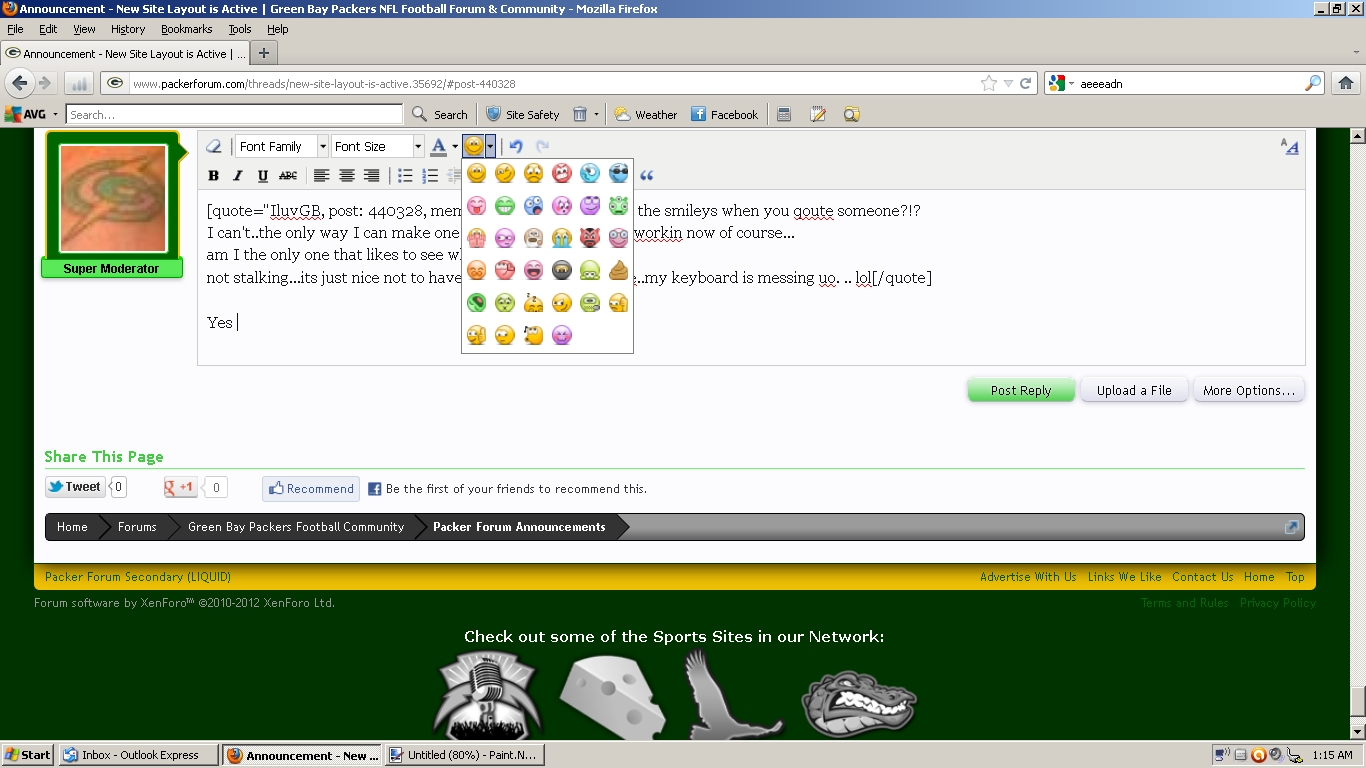The height and width of the screenshot is (768, 1366).
Task: Insert the brown poop smiley
Action: tap(618, 270)
